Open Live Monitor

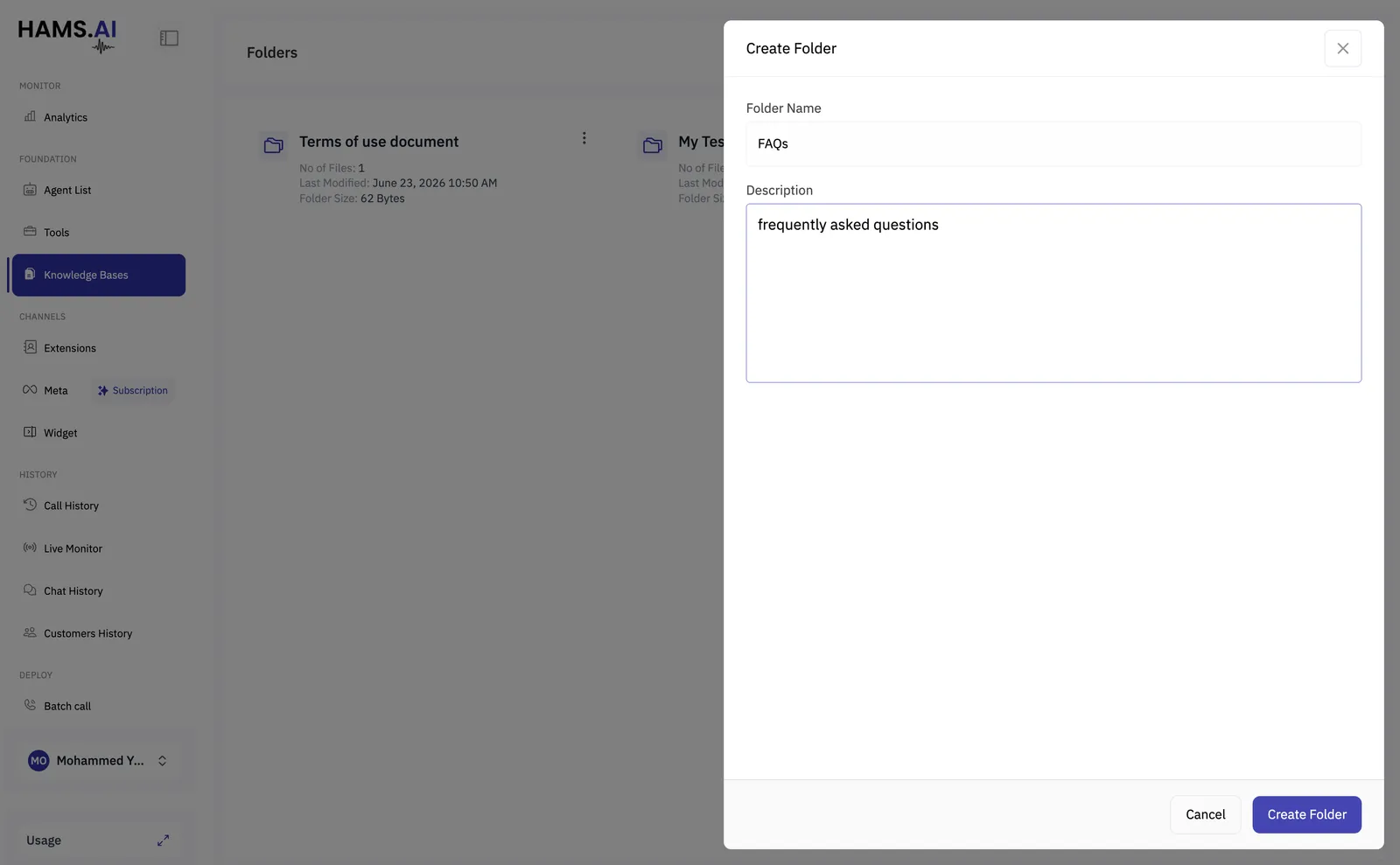[73, 548]
